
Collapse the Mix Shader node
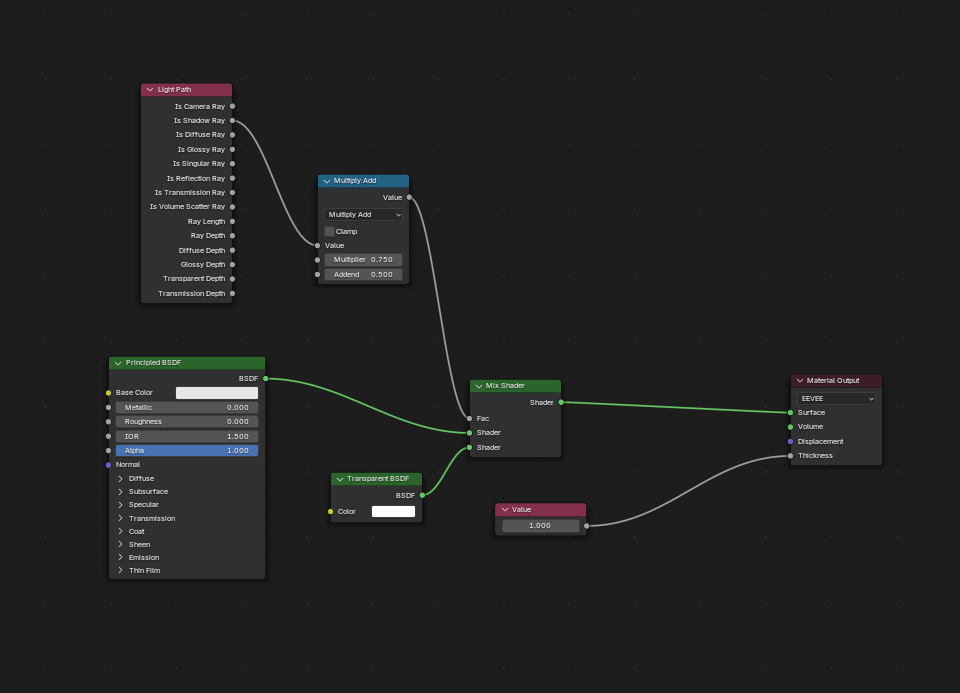click(x=479, y=386)
